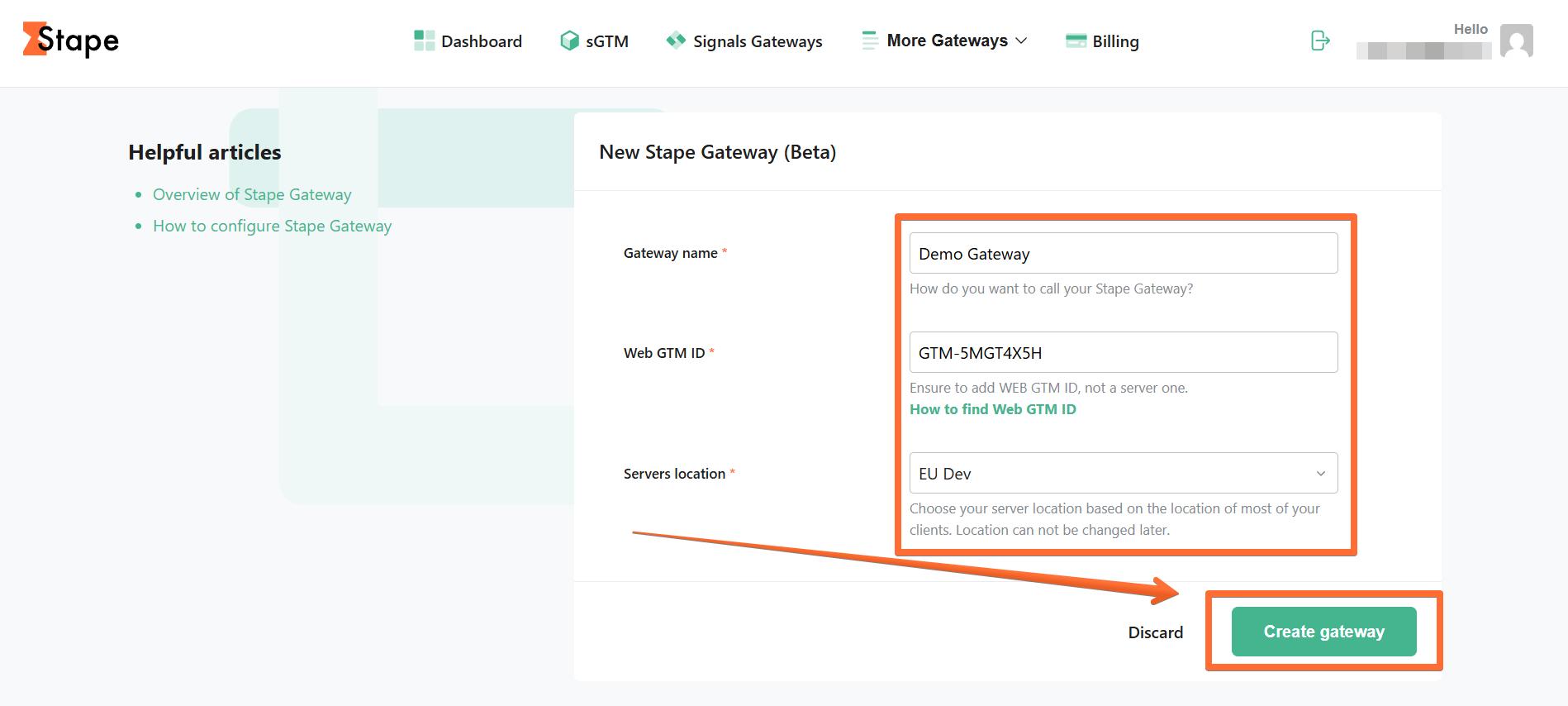This screenshot has height=706, width=1568.
Task: Expand the More Gateways chevron
Action: 1021,41
